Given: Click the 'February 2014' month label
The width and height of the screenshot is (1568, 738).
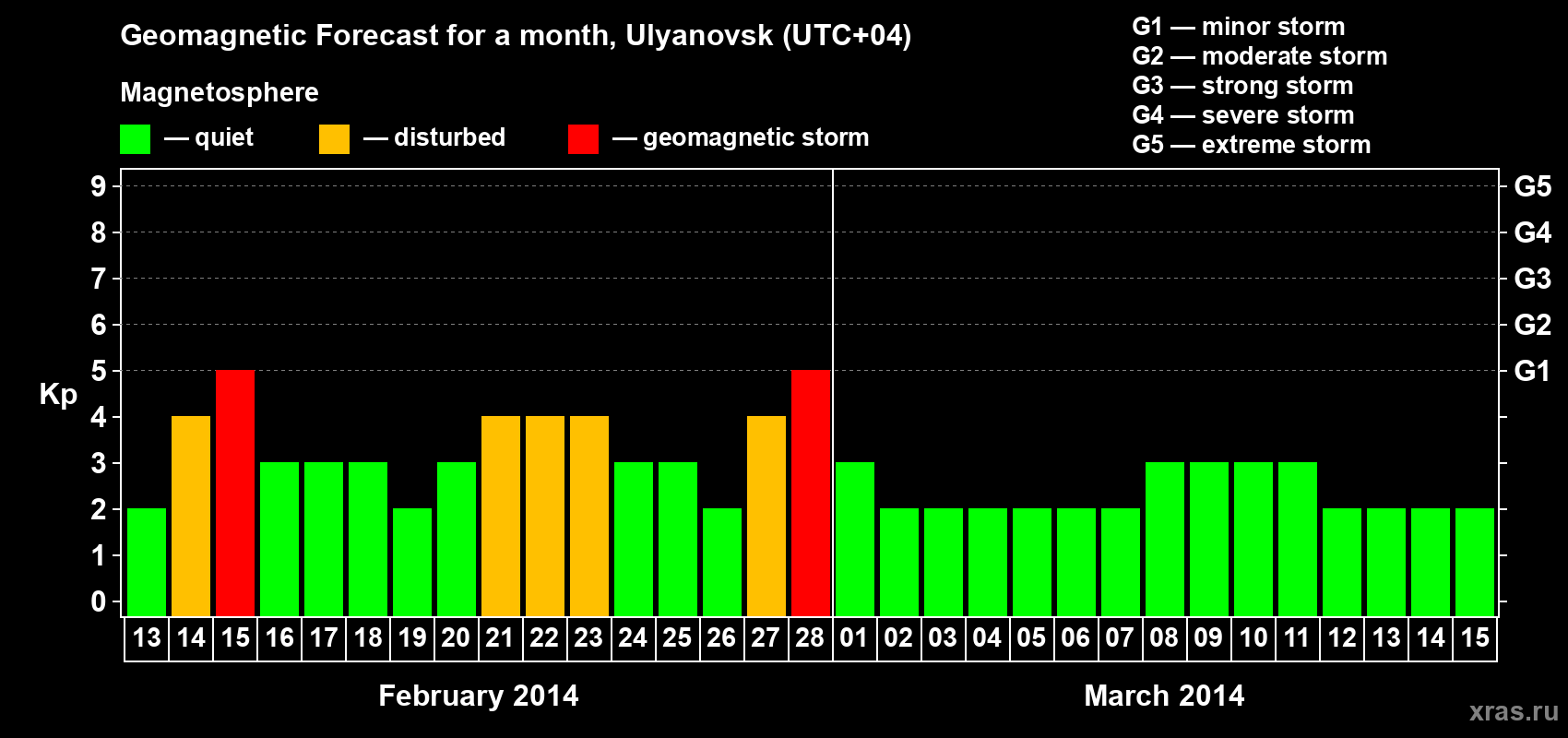Looking at the screenshot, I should 479,696.
